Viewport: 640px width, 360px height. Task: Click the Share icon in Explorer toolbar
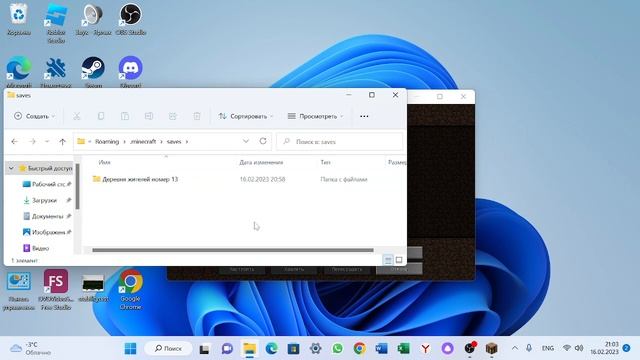point(173,116)
